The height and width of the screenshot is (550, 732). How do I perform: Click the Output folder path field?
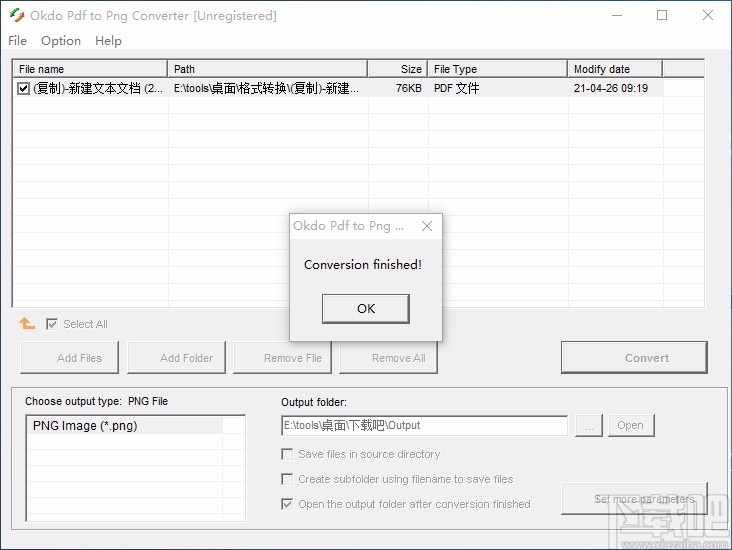coord(424,425)
